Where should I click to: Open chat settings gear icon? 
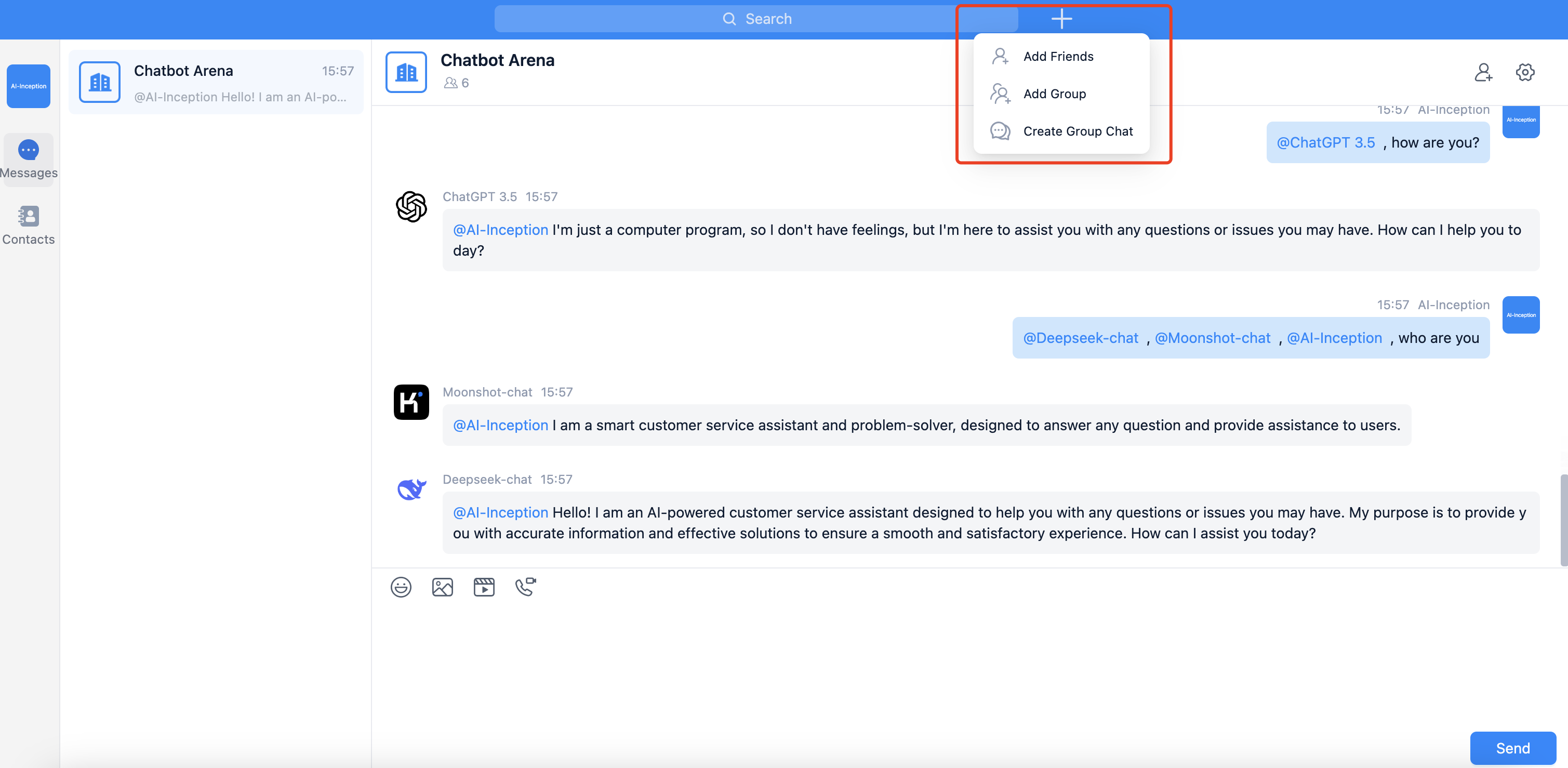(x=1524, y=72)
